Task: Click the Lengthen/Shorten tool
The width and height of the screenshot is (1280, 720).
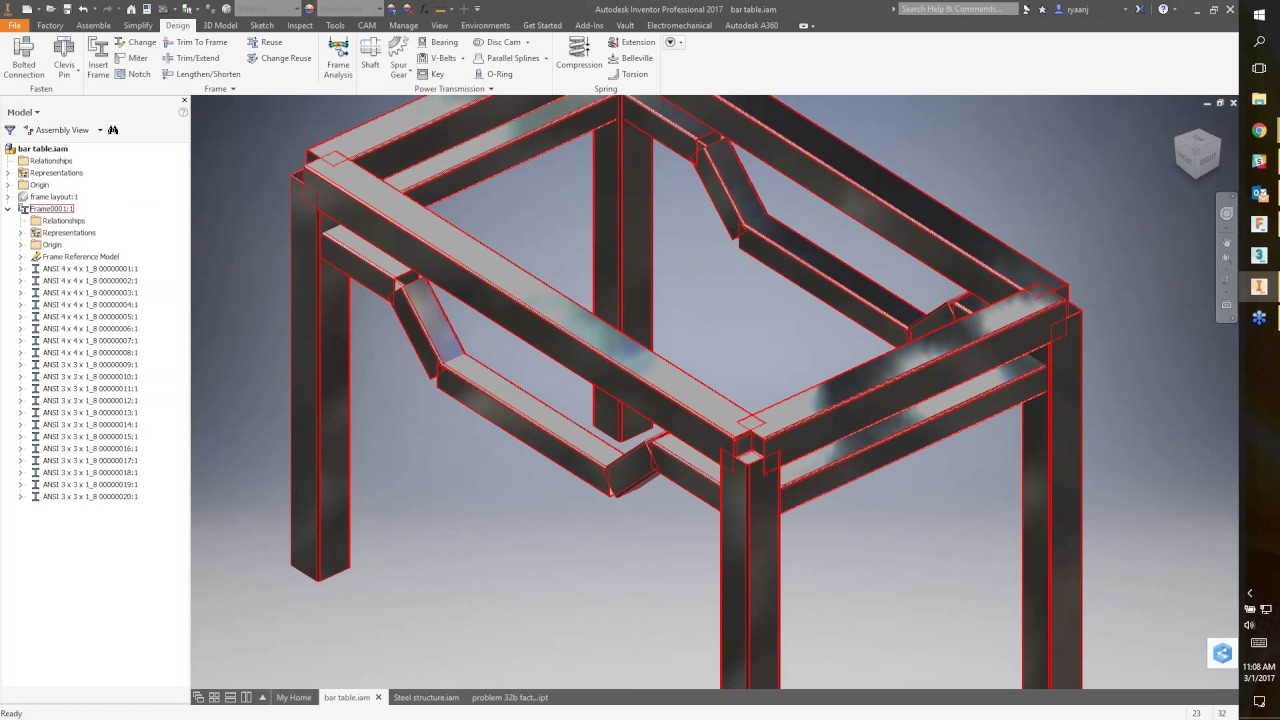Action: pos(201,74)
